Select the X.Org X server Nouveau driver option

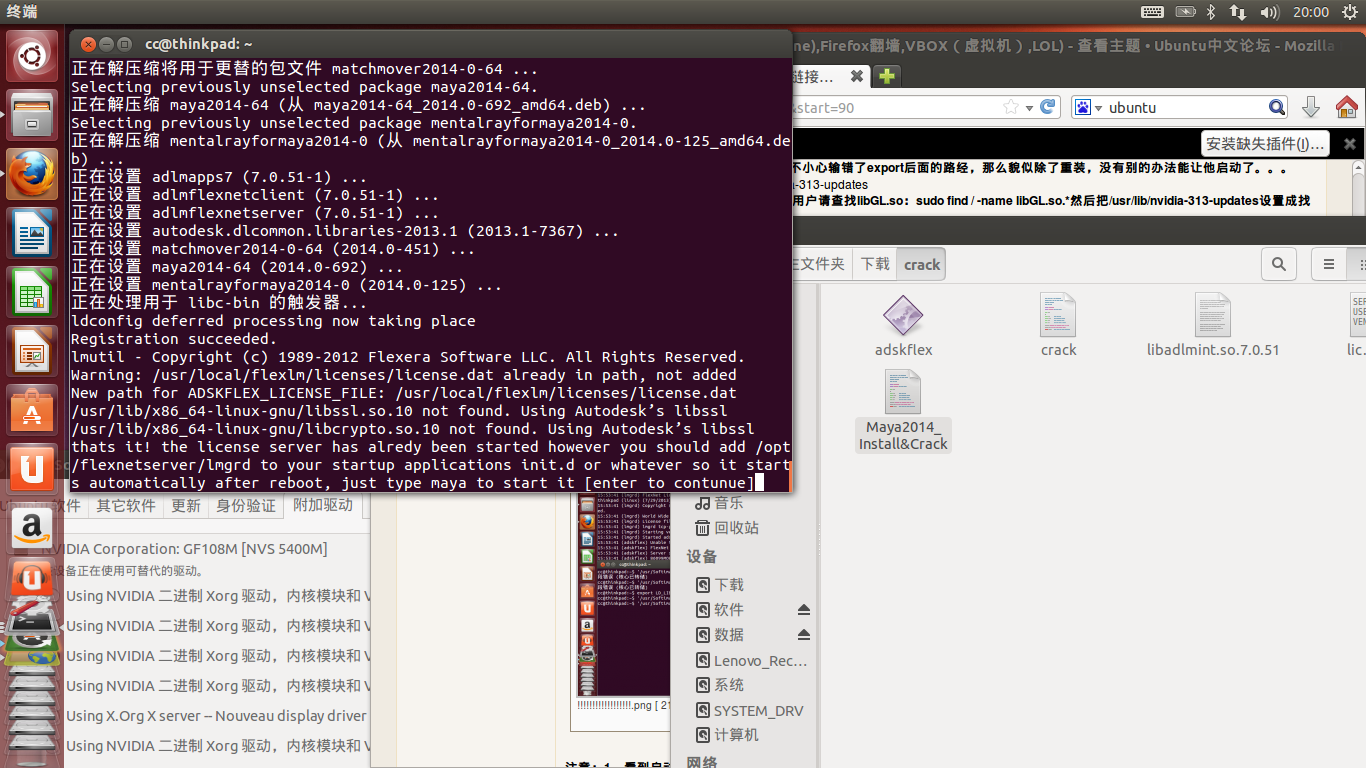click(216, 716)
